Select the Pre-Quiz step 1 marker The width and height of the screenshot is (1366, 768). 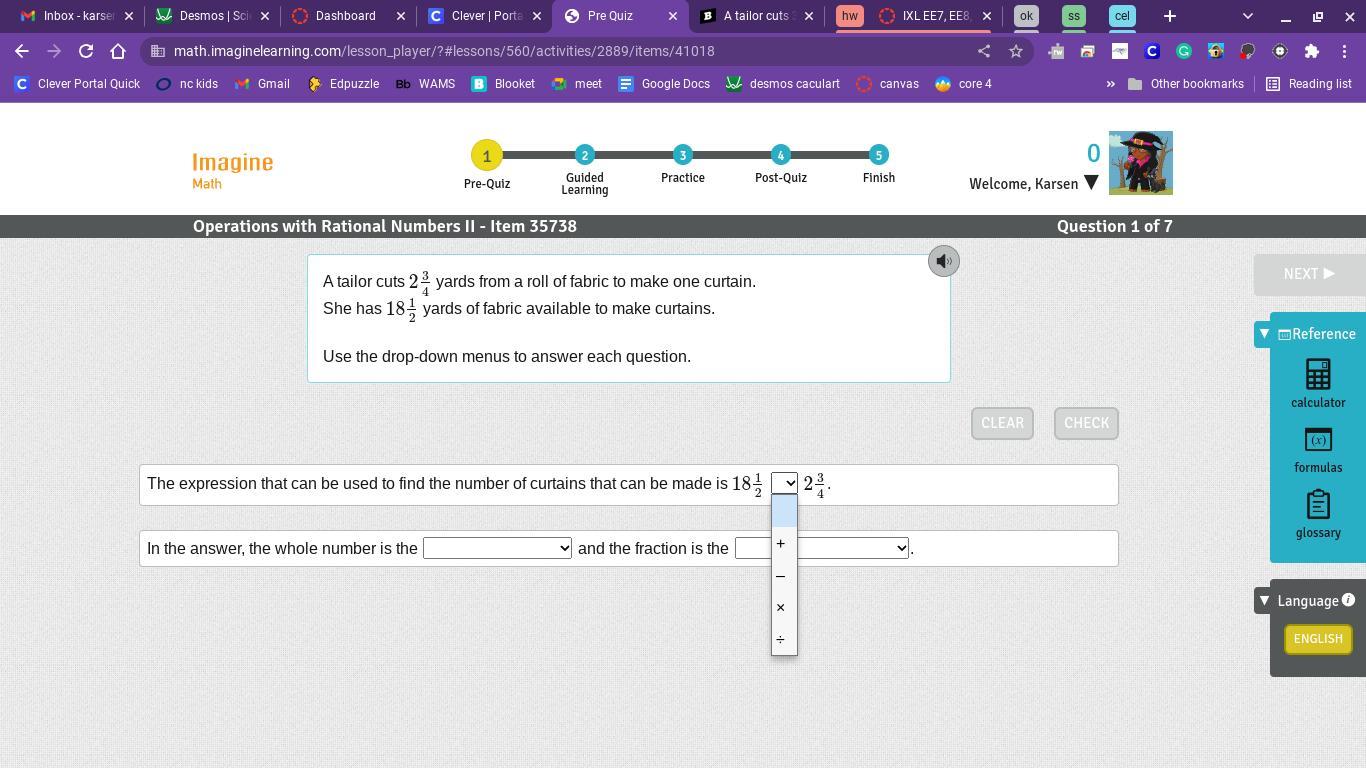(x=487, y=155)
